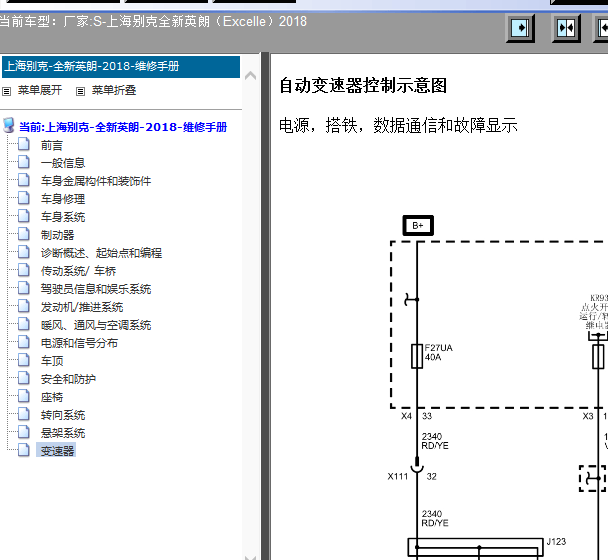
Task: Click the split-pane layout icon
Action: tap(566, 28)
